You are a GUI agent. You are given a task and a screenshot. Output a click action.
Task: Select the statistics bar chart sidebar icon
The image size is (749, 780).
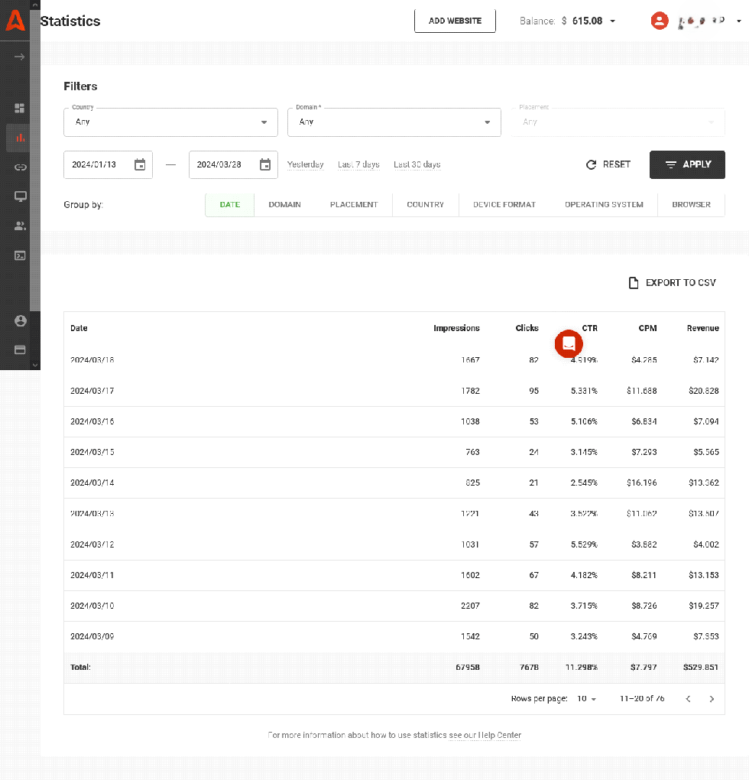(x=19, y=138)
